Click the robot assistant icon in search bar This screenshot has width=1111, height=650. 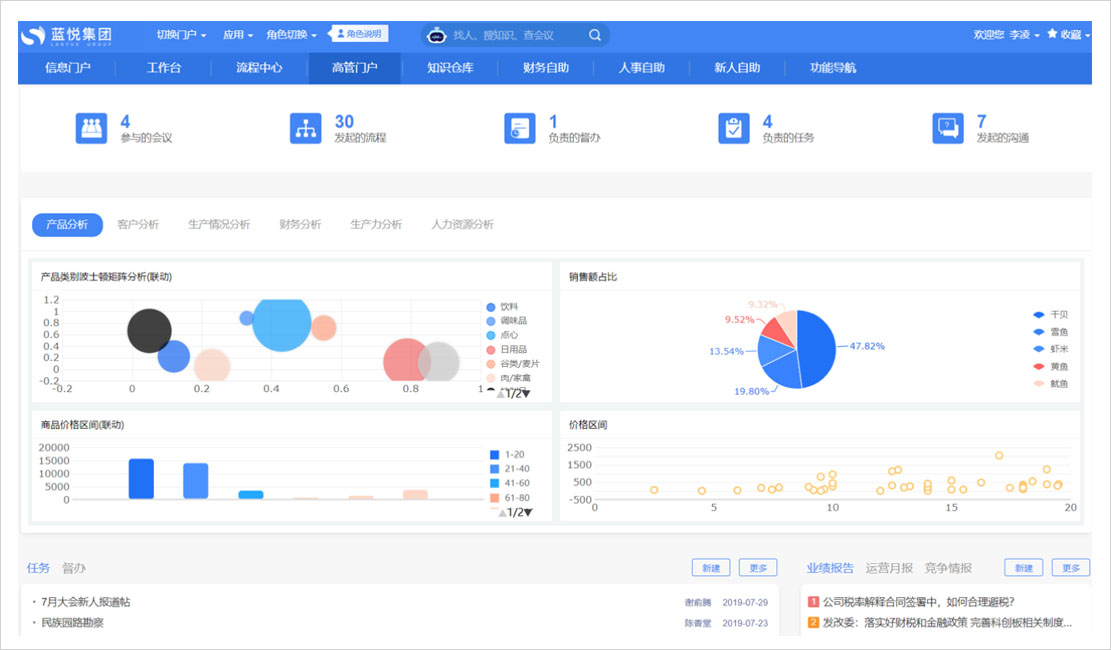pos(436,35)
